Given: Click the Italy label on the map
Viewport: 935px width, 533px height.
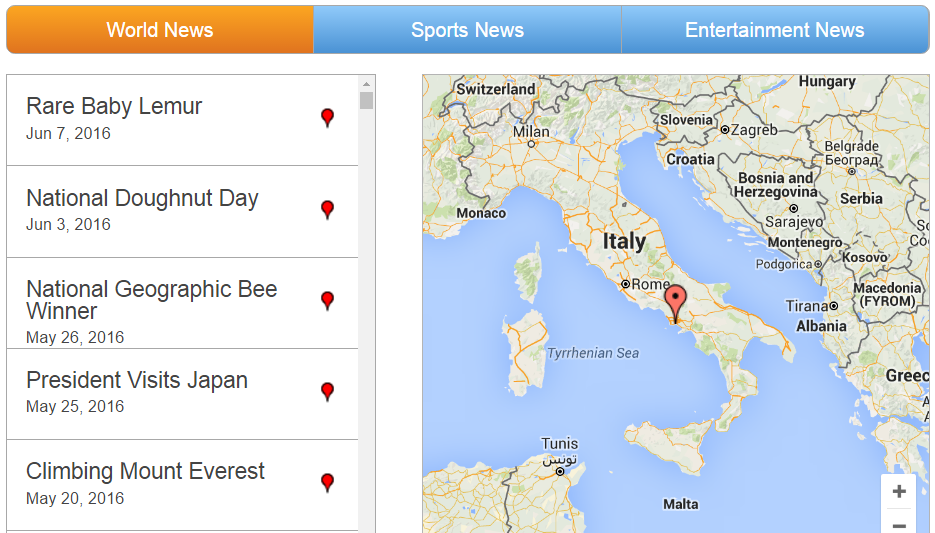Looking at the screenshot, I should (624, 241).
